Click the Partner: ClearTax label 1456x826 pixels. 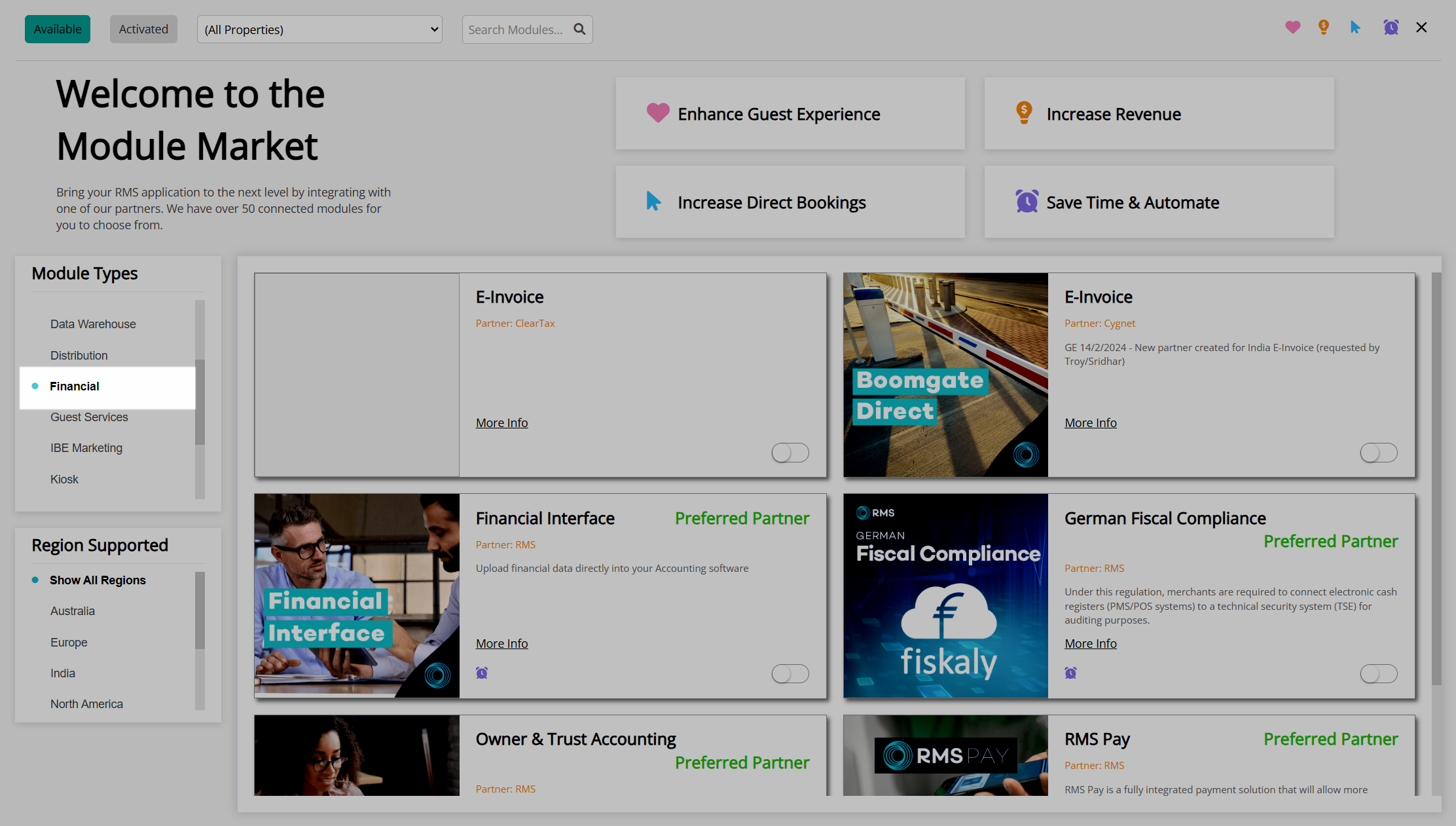coord(515,324)
